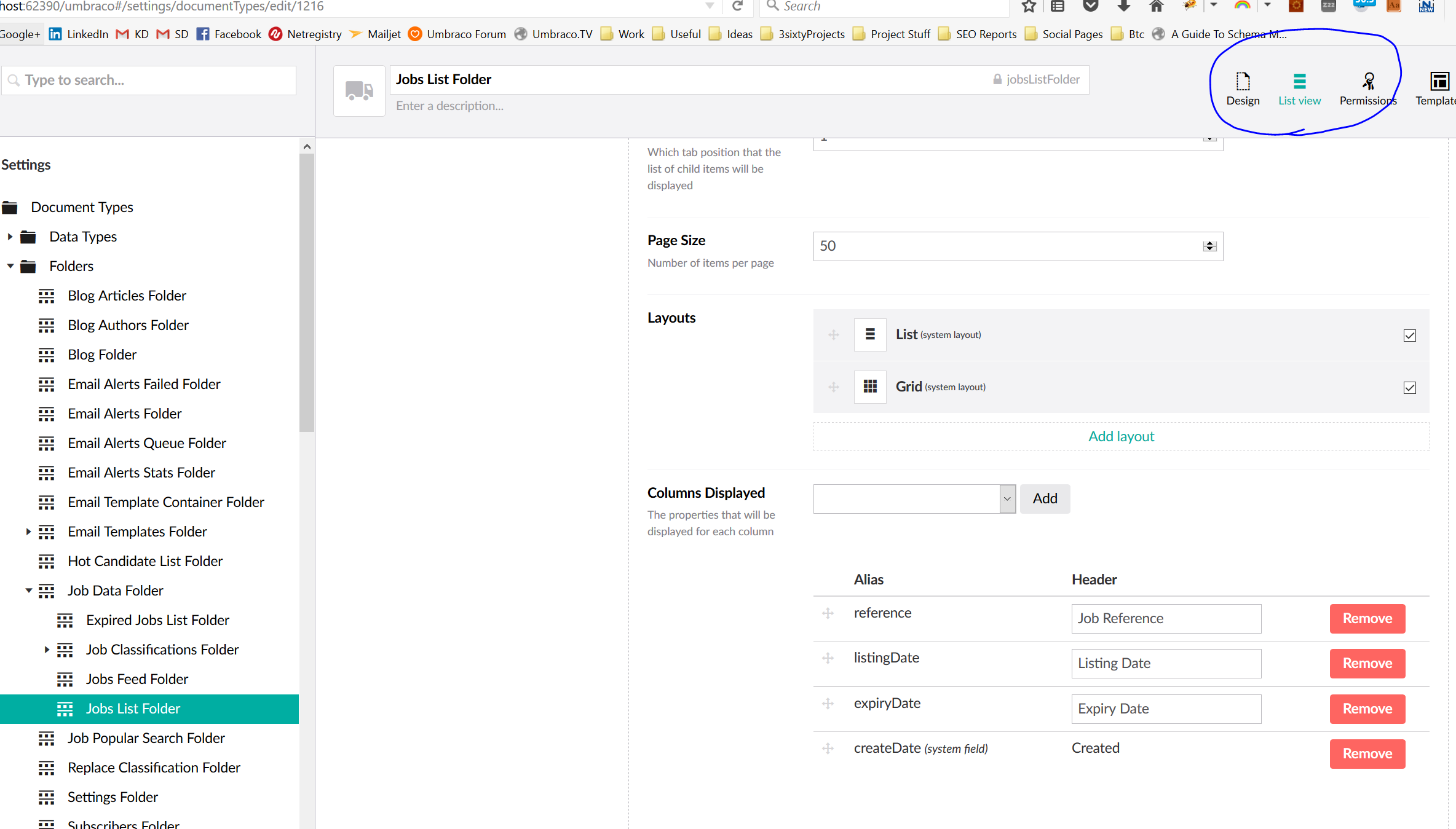Image resolution: width=1456 pixels, height=829 pixels.
Task: Click the browser home icon
Action: [x=1156, y=6]
